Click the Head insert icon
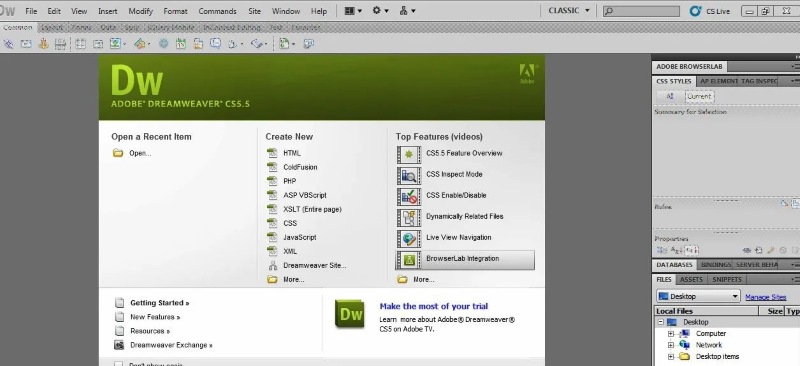Screen dimensions: 800x366 (233, 44)
